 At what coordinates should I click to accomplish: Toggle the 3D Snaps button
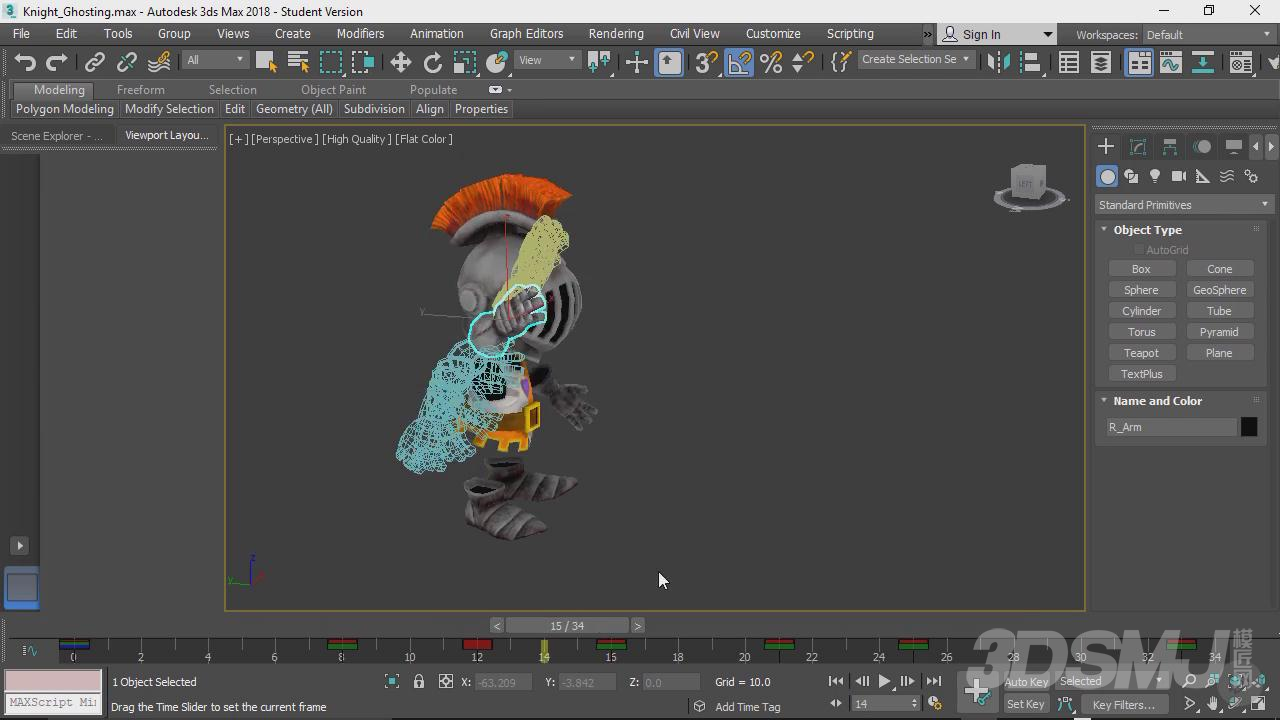[x=706, y=62]
